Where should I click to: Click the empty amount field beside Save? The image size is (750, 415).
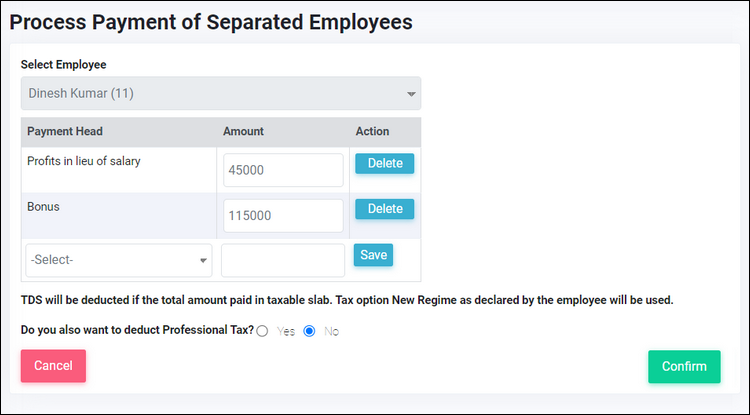coord(283,260)
